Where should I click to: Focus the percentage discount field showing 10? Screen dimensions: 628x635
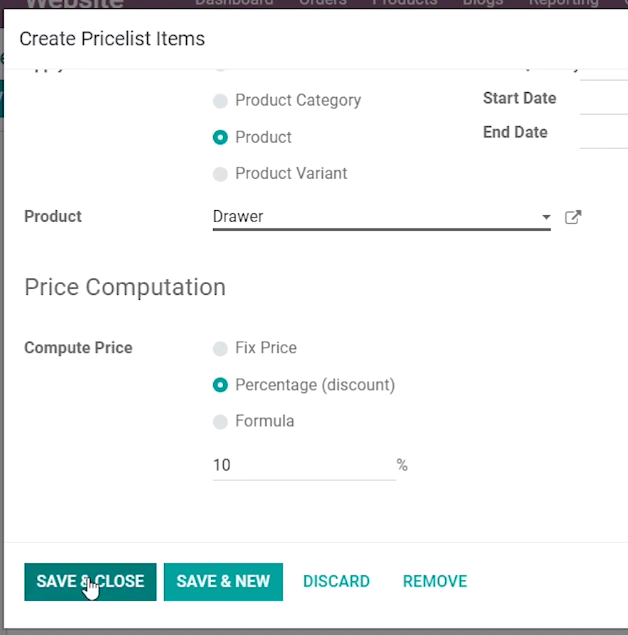coord(304,465)
